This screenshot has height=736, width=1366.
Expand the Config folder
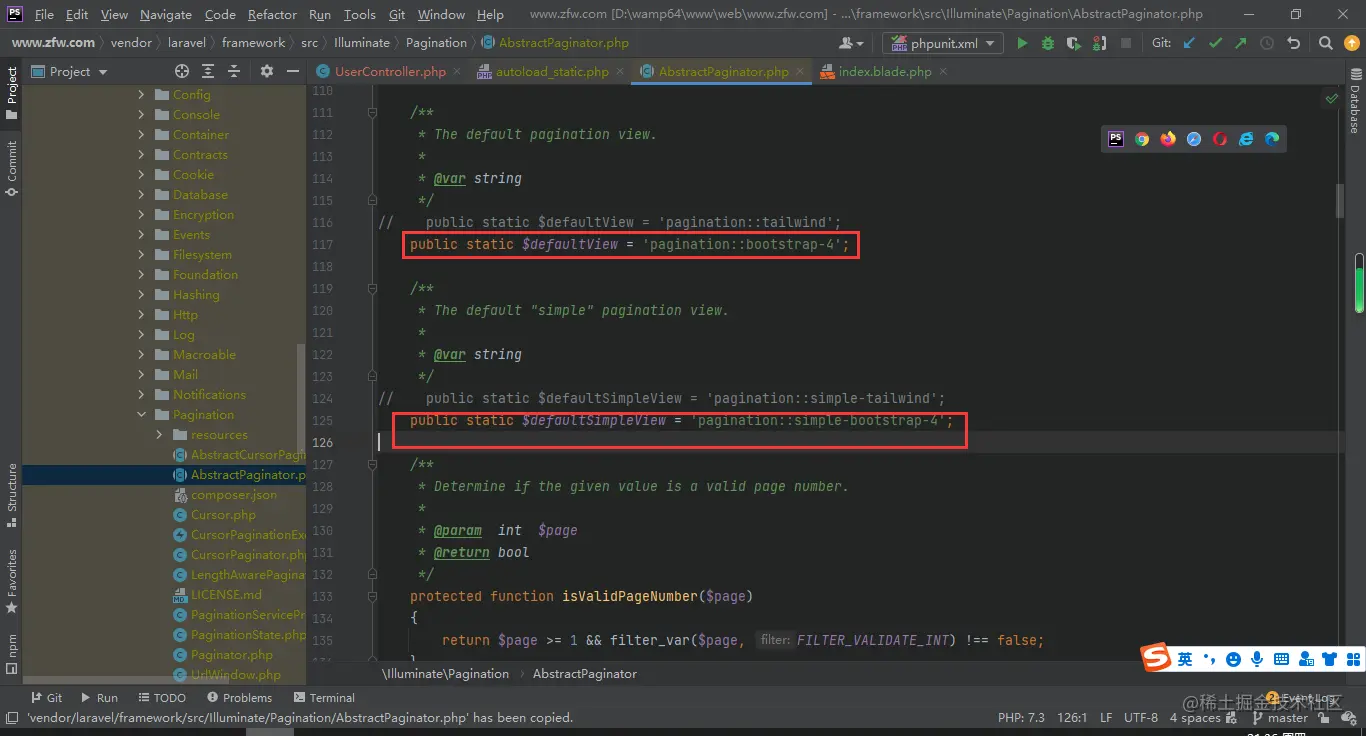(141, 95)
